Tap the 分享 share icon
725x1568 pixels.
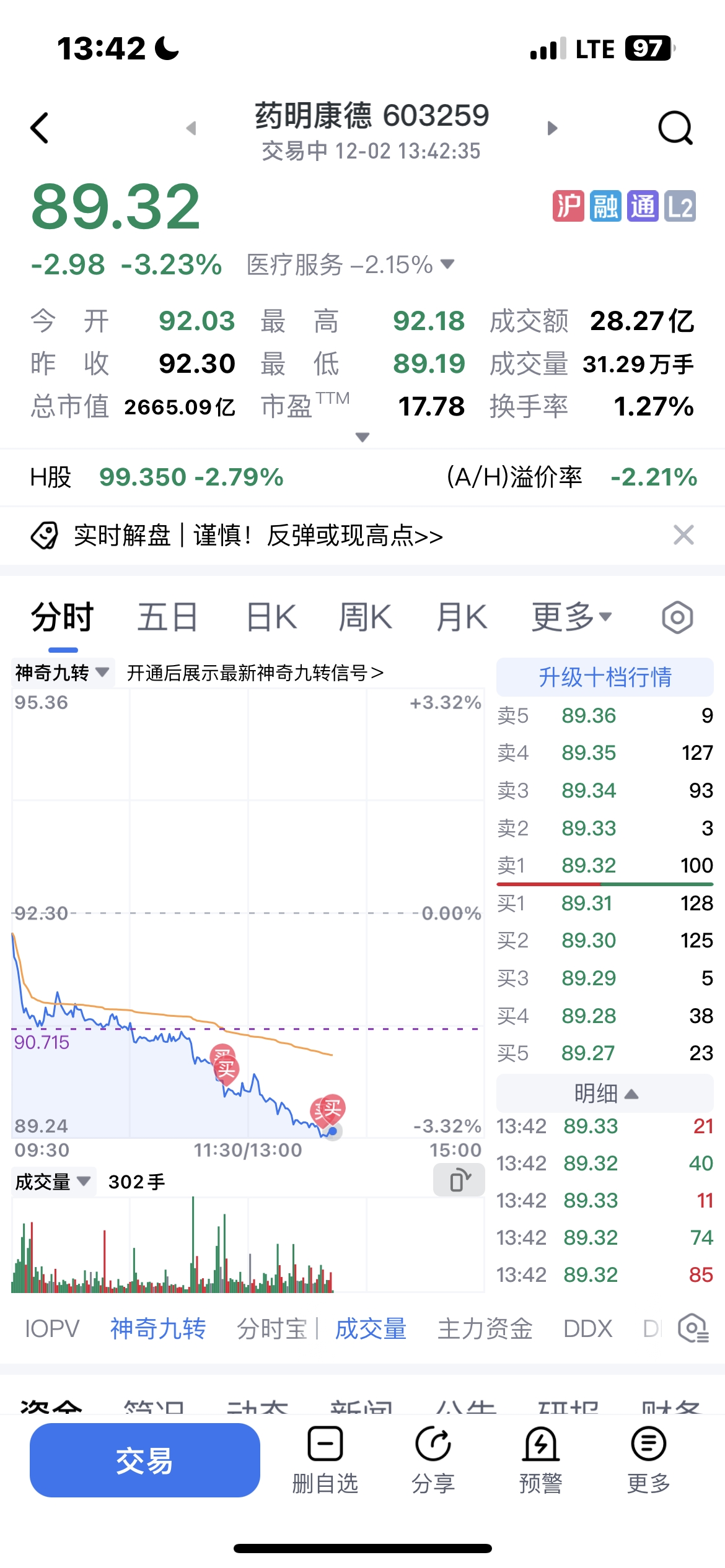click(x=433, y=1444)
